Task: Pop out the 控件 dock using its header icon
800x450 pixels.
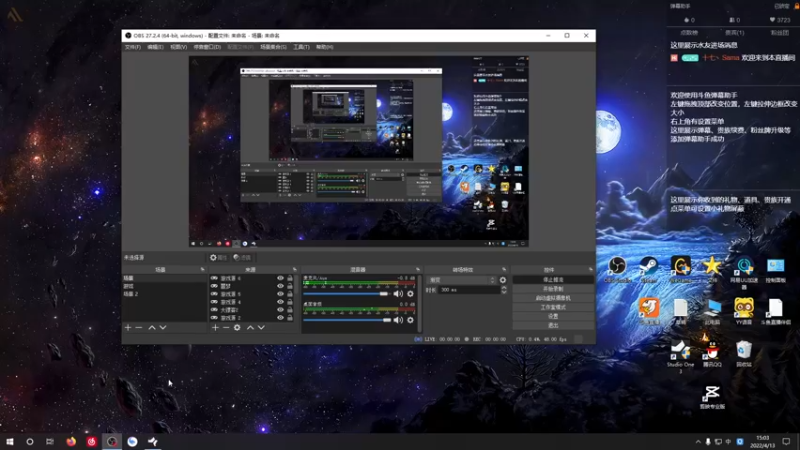Action: pyautogui.click(x=591, y=269)
